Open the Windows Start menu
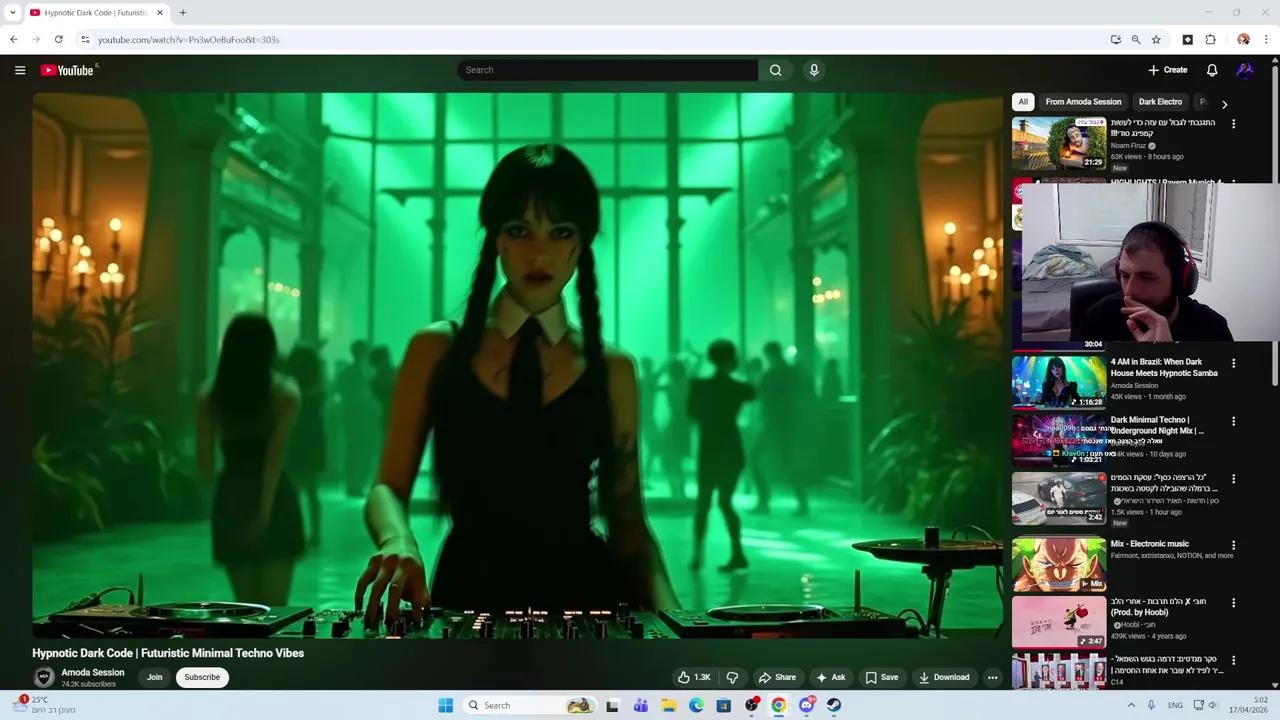The image size is (1280, 720). click(446, 705)
